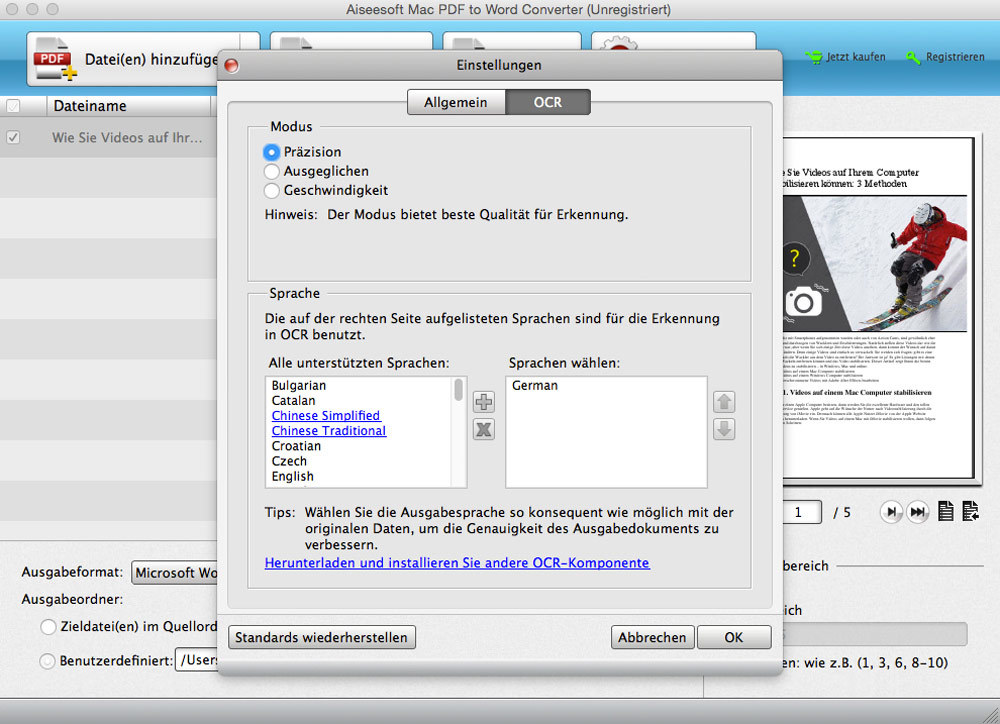Select German in chosen languages list

click(535, 385)
